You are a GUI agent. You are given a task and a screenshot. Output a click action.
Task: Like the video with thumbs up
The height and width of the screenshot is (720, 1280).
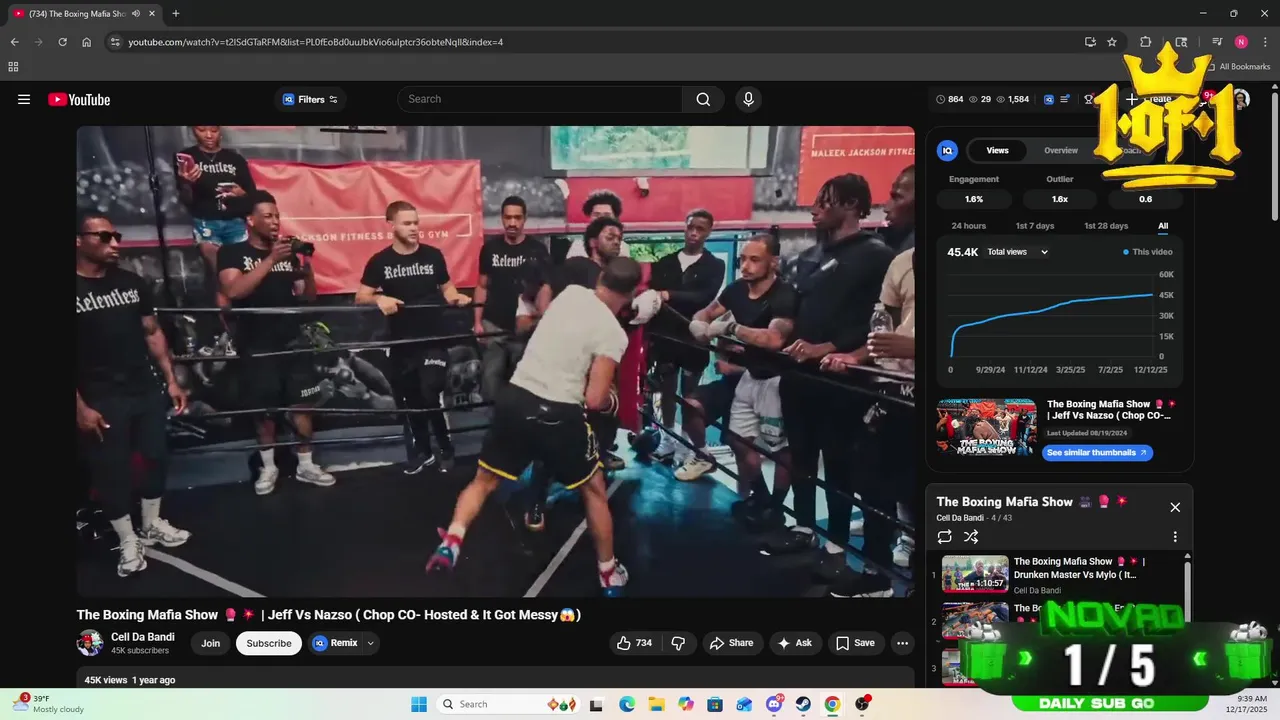click(x=634, y=643)
